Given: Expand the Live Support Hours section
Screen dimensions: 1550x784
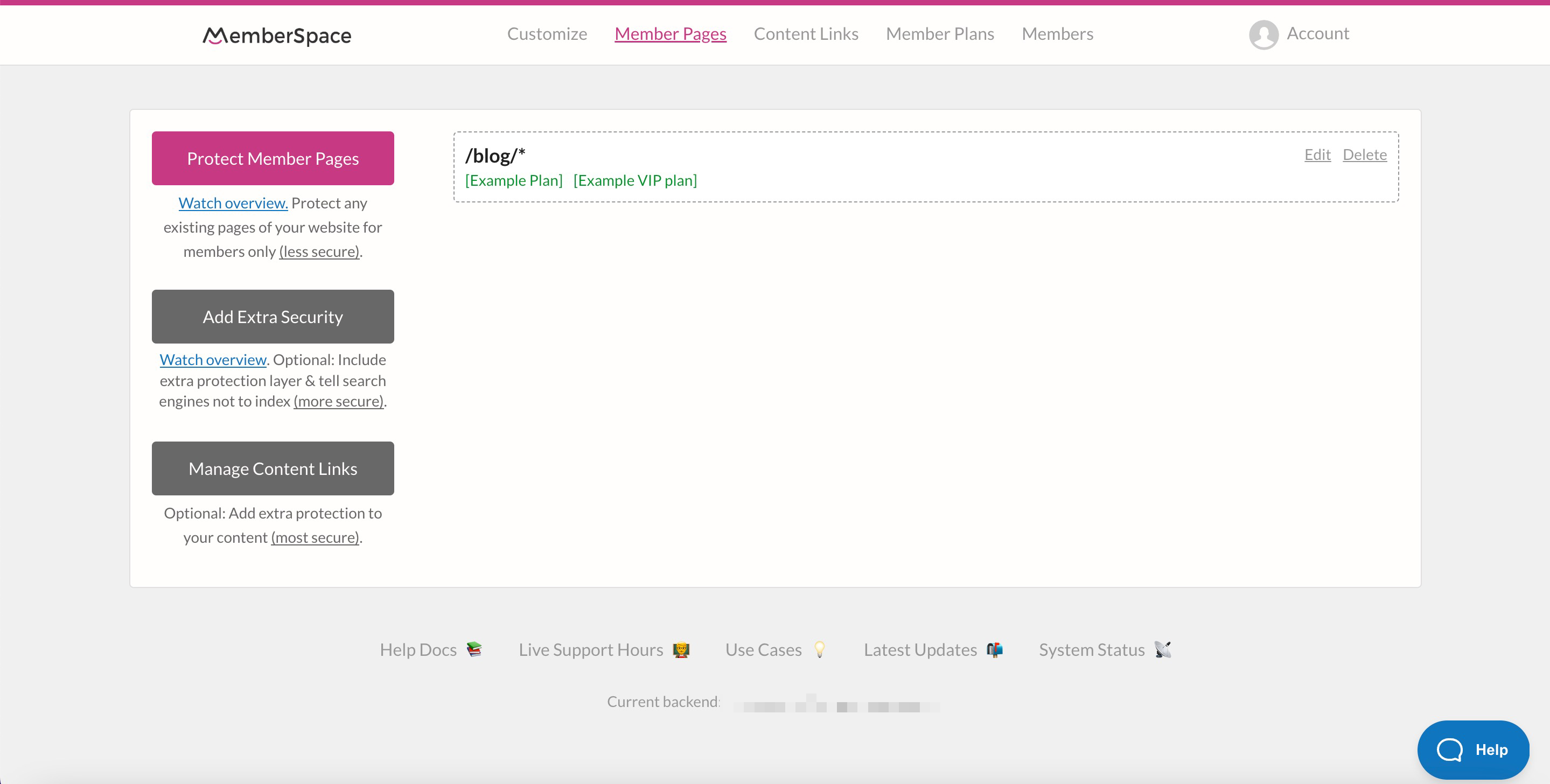Looking at the screenshot, I should click(605, 649).
